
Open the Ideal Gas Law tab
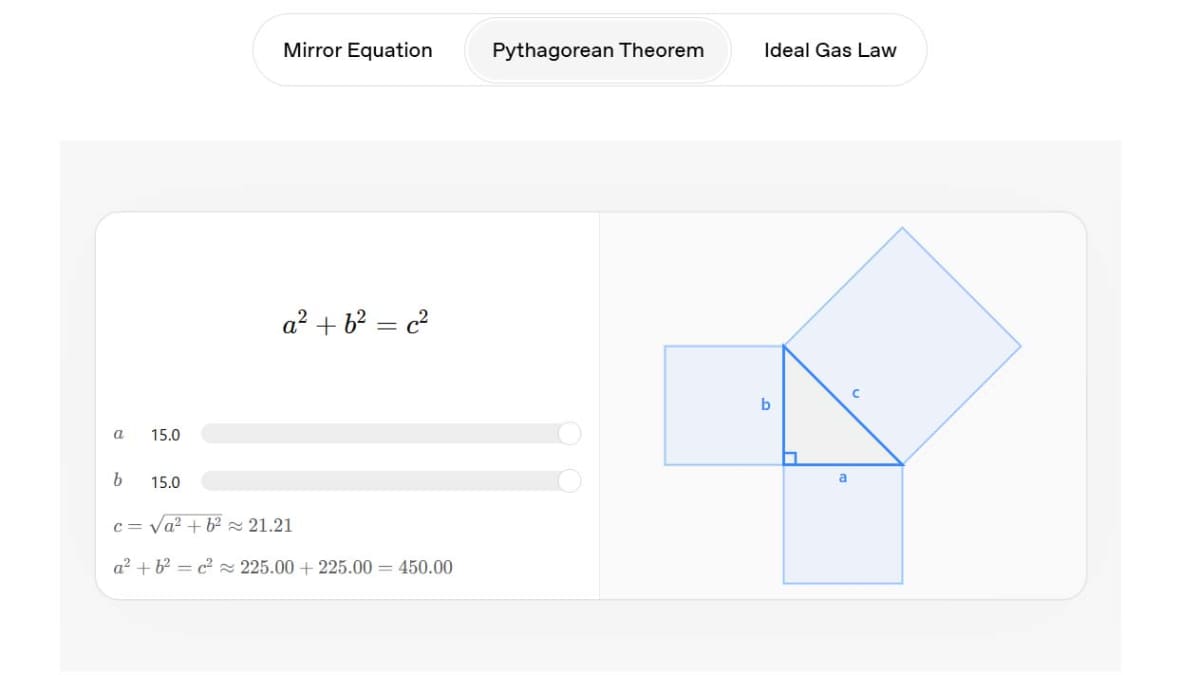click(x=830, y=50)
